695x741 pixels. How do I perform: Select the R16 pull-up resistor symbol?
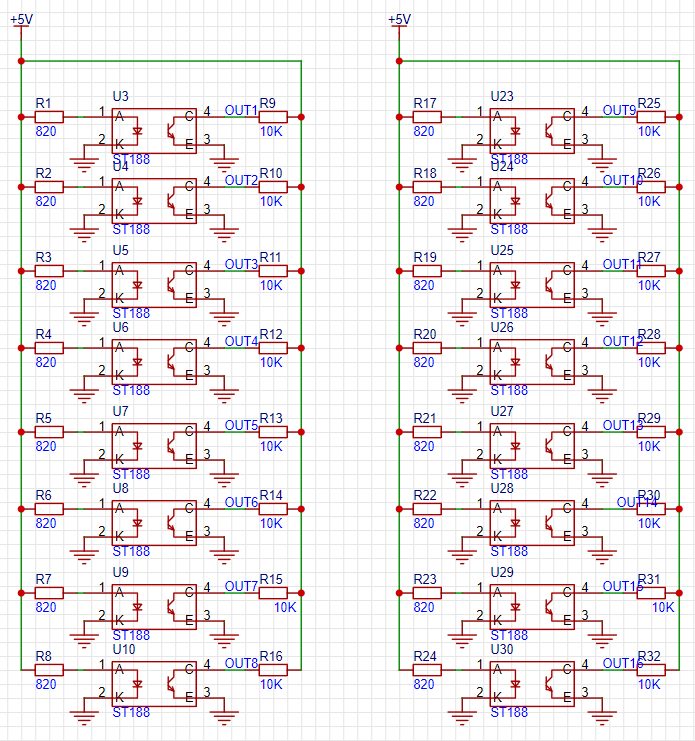(x=273, y=670)
